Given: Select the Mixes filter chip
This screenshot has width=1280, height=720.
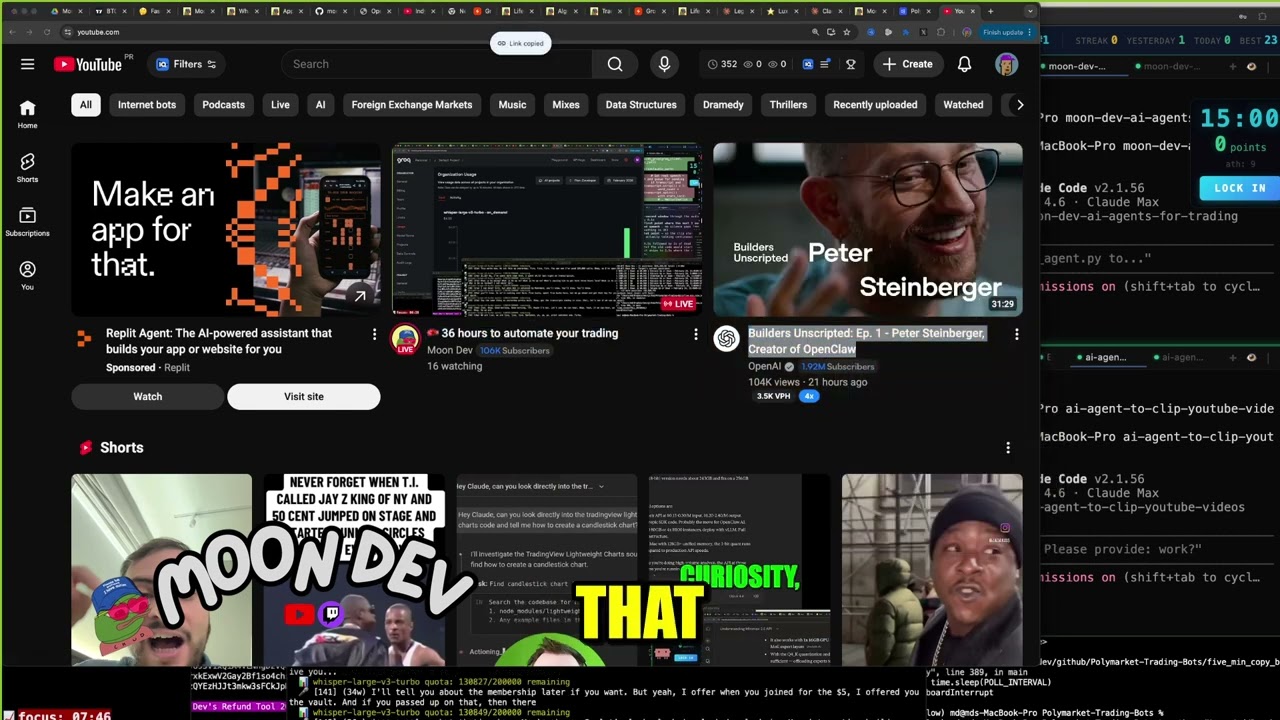Looking at the screenshot, I should click(566, 105).
